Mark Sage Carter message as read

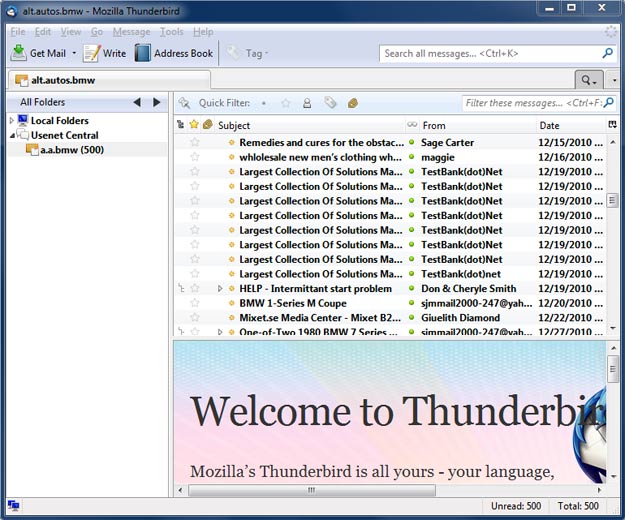click(412, 142)
